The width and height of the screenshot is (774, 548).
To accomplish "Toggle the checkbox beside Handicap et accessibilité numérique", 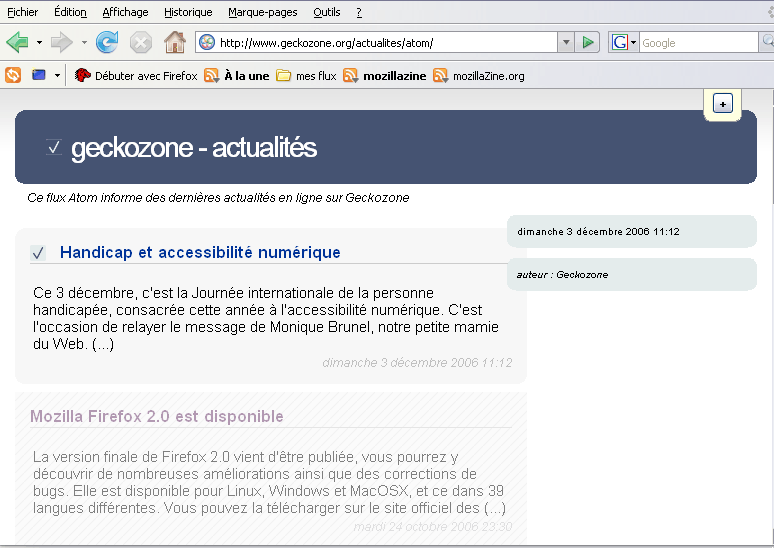I will point(38,253).
